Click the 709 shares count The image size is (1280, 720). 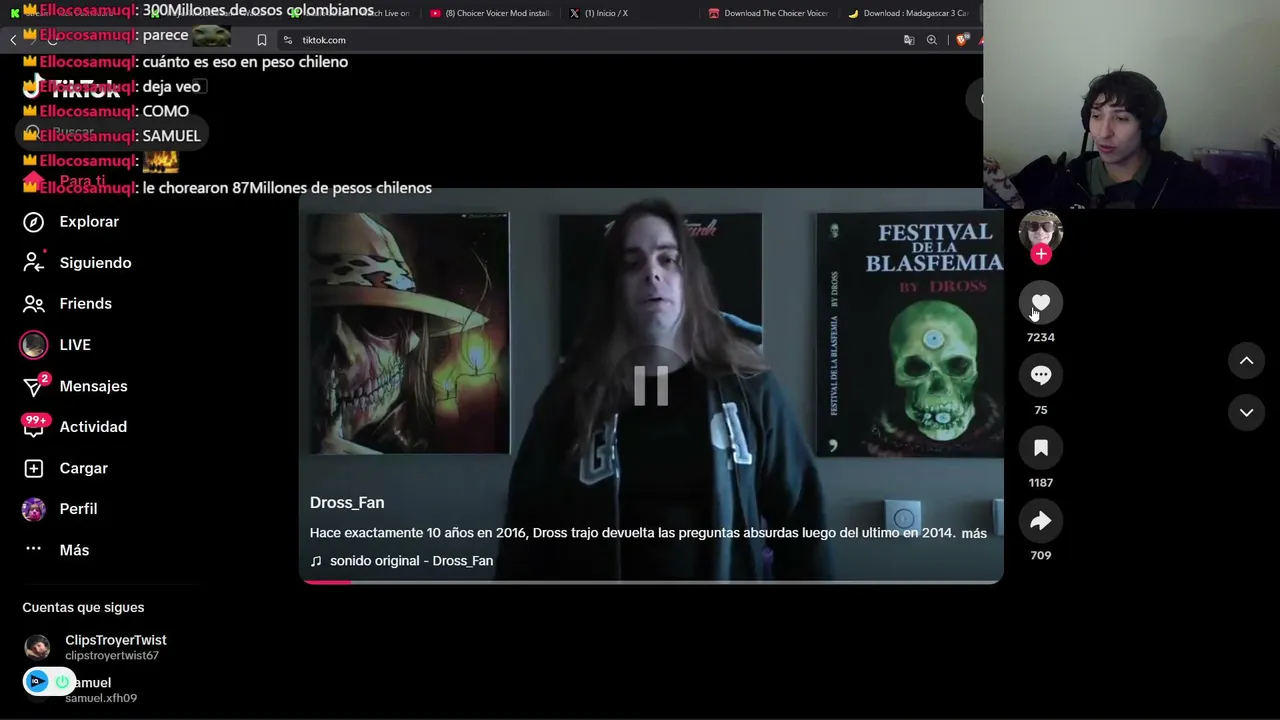click(1041, 556)
